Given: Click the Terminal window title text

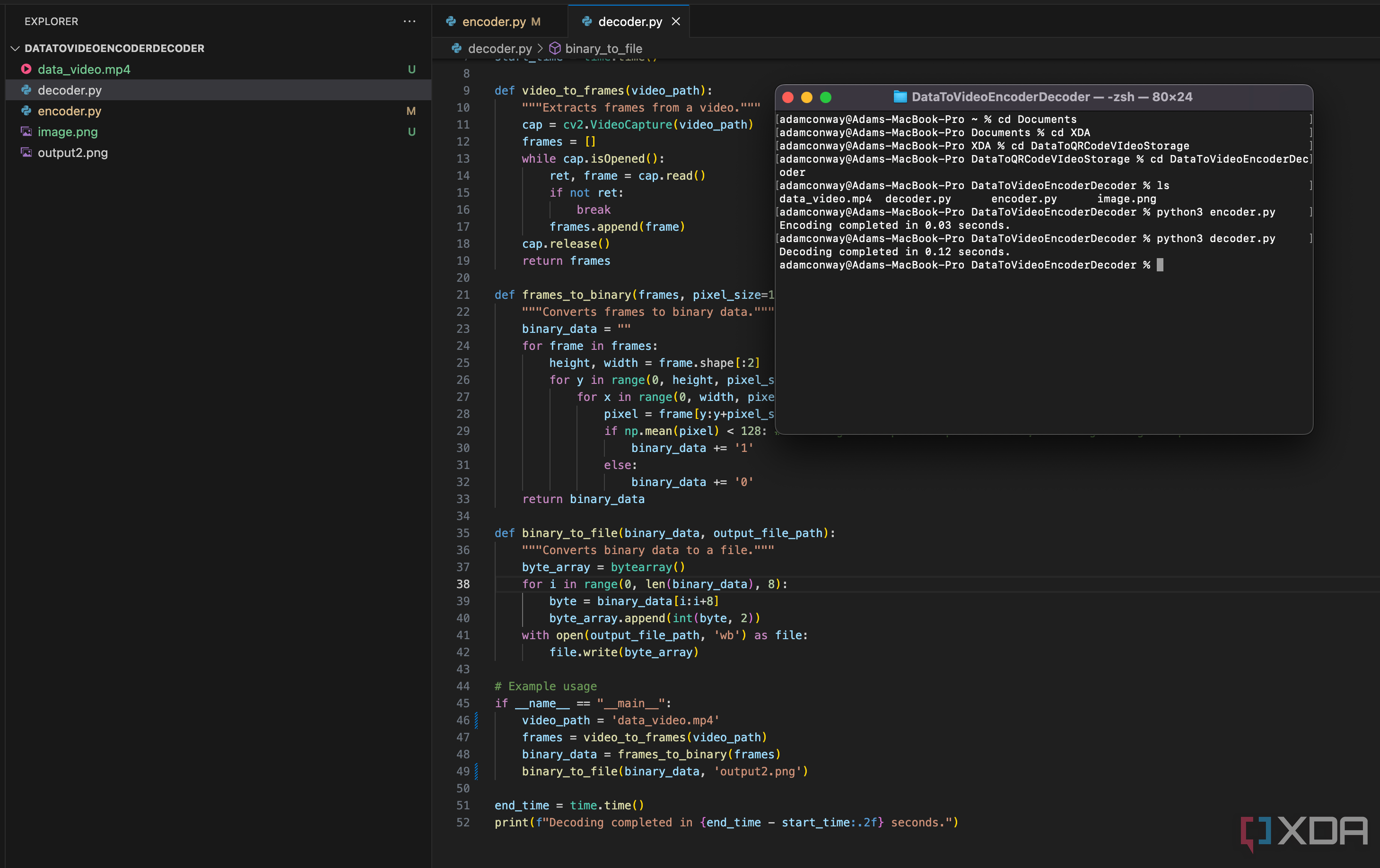Looking at the screenshot, I should pos(1052,97).
